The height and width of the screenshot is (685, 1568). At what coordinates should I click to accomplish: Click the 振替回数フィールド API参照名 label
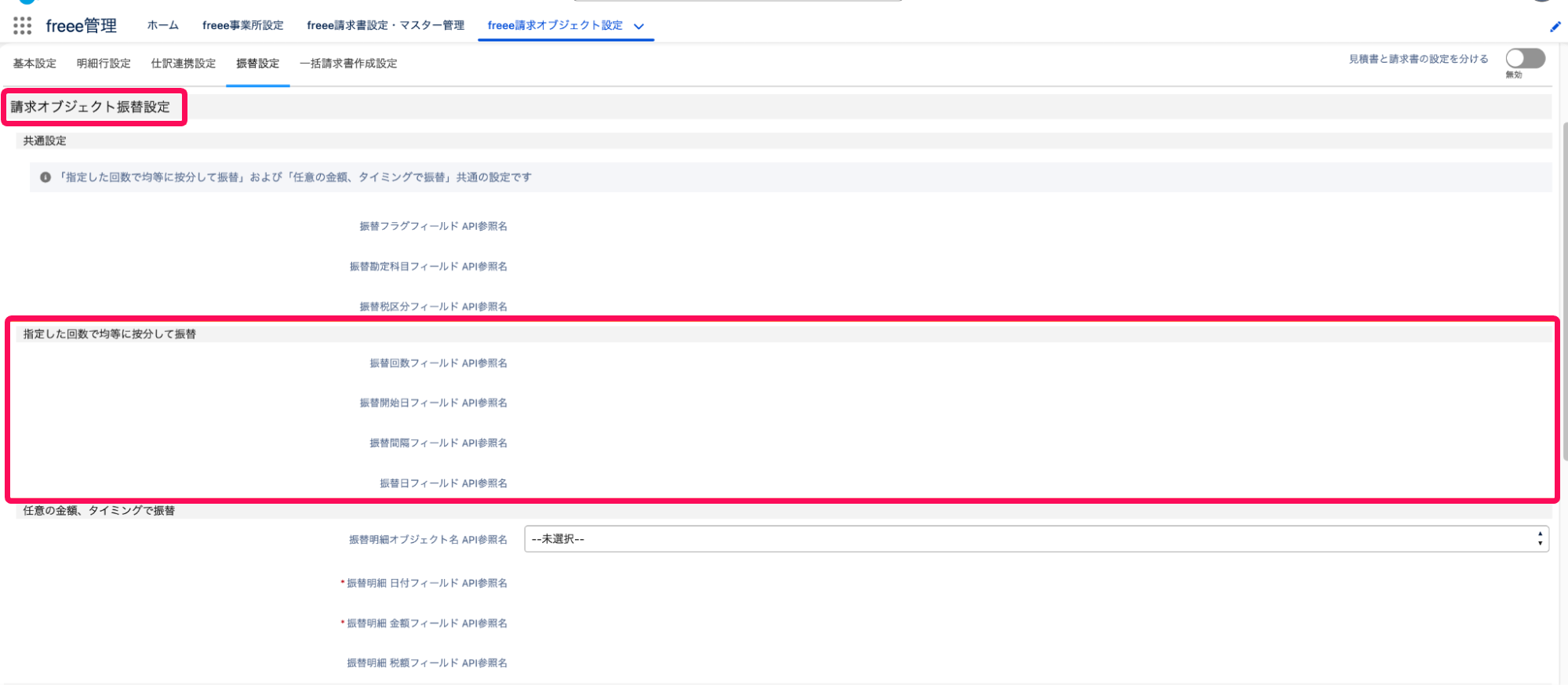(439, 363)
